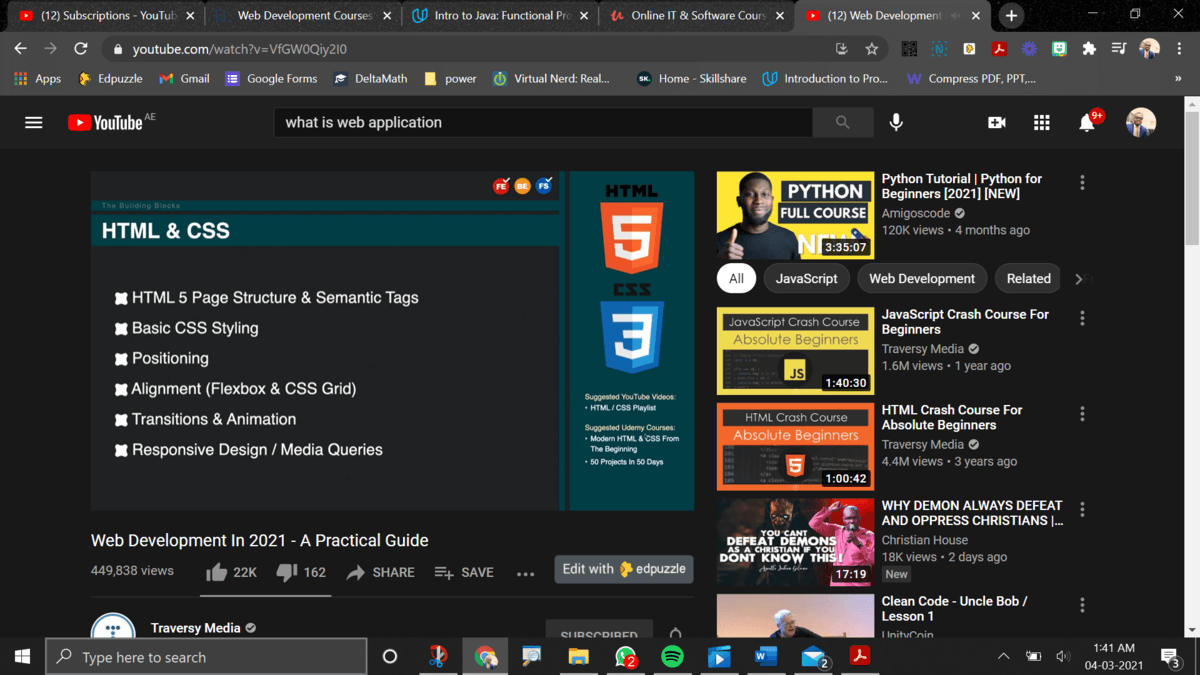The height and width of the screenshot is (675, 1200).
Task: Open options for WHY DEMON ALWAYS DEFEAT video
Action: click(1082, 509)
